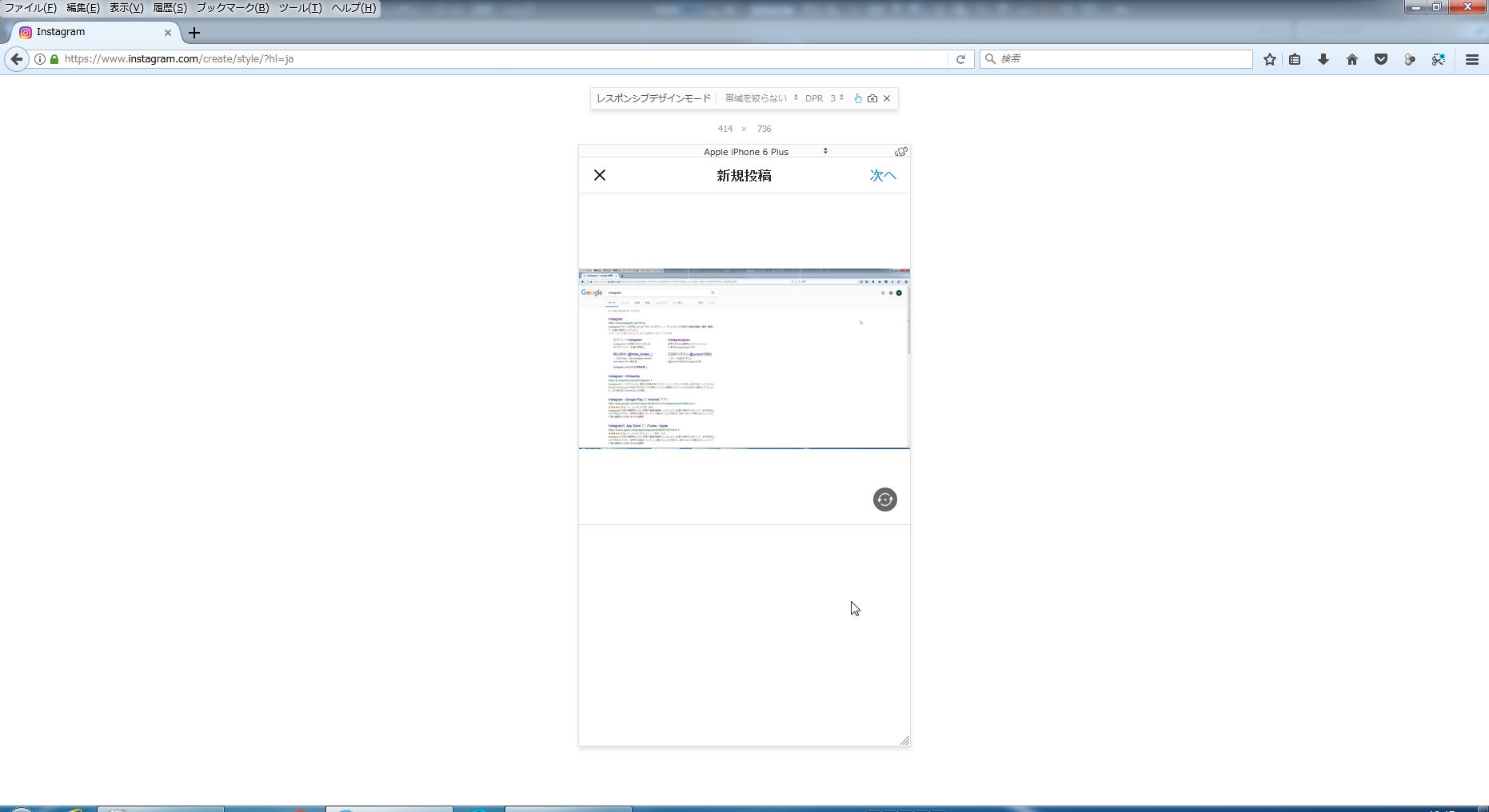Screen dimensions: 1489x812
Task: Close Responsive Design Mode toolbar
Action: 887,98
